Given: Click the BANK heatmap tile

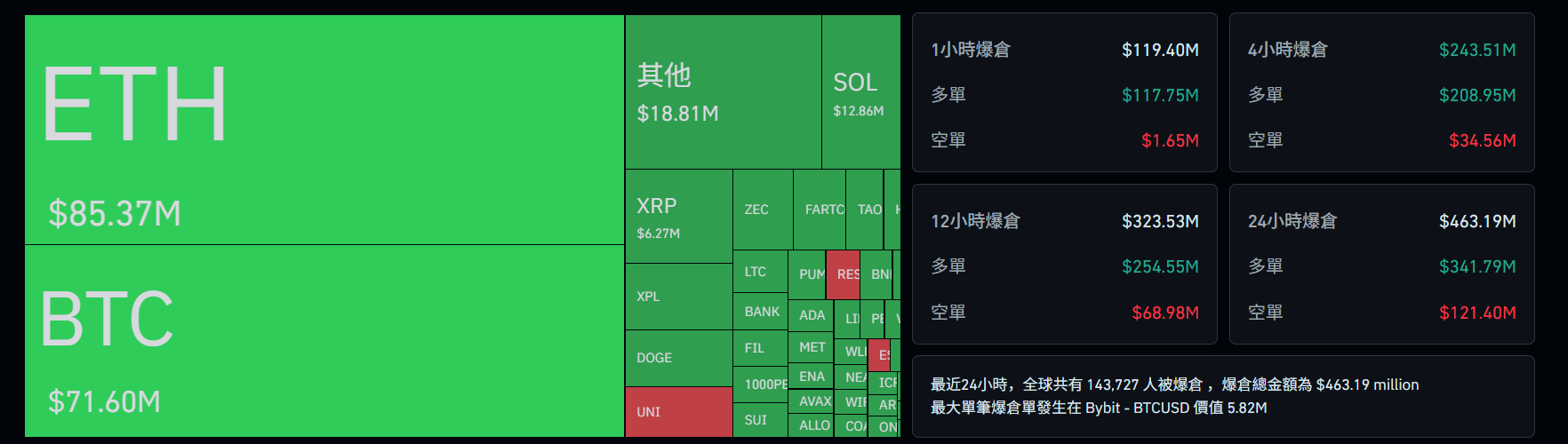Looking at the screenshot, I should (761, 312).
